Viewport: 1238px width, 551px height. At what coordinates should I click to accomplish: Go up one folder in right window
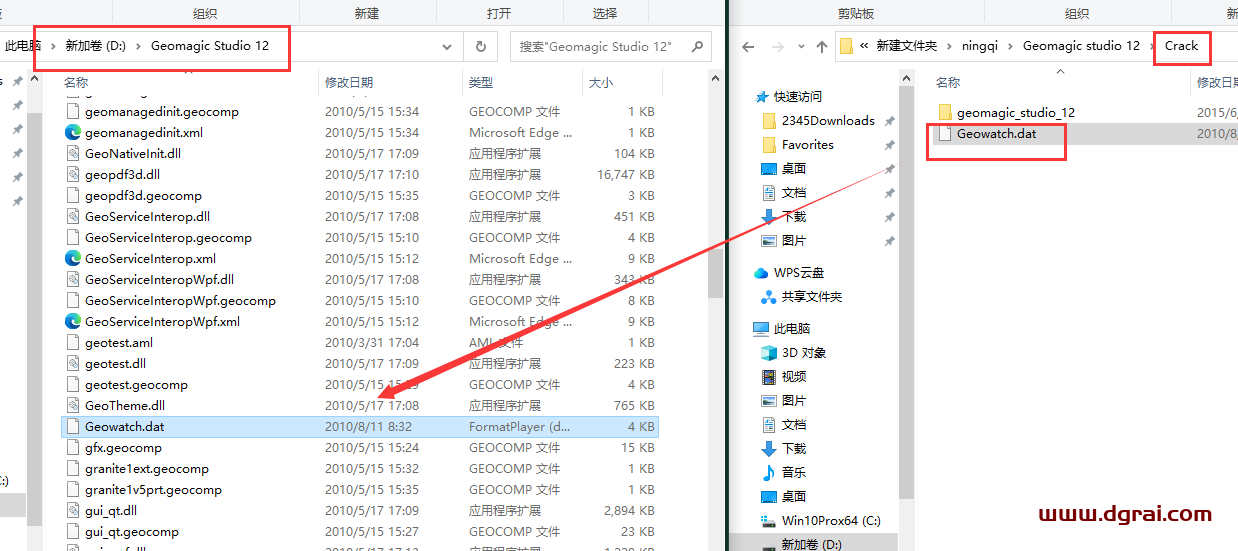tap(822, 46)
